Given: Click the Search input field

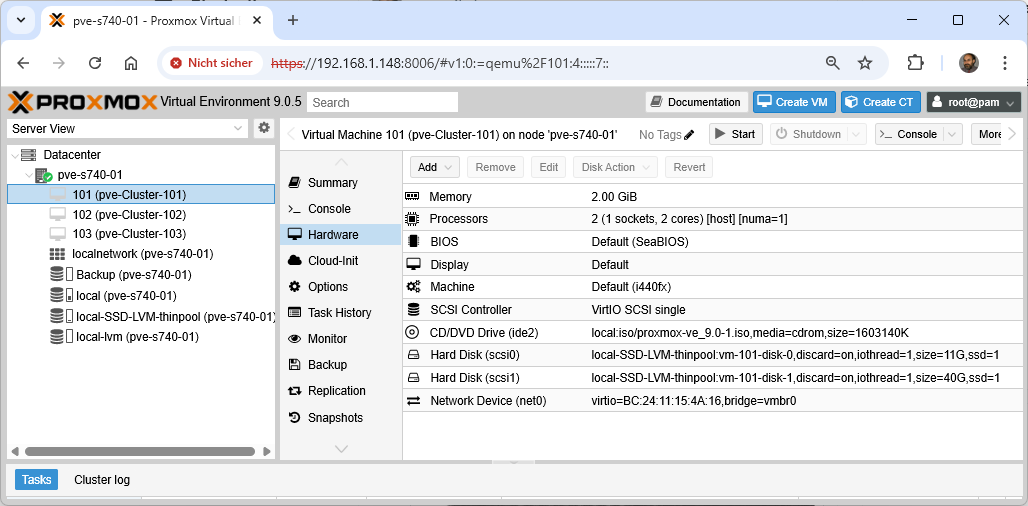Looking at the screenshot, I should 382,102.
